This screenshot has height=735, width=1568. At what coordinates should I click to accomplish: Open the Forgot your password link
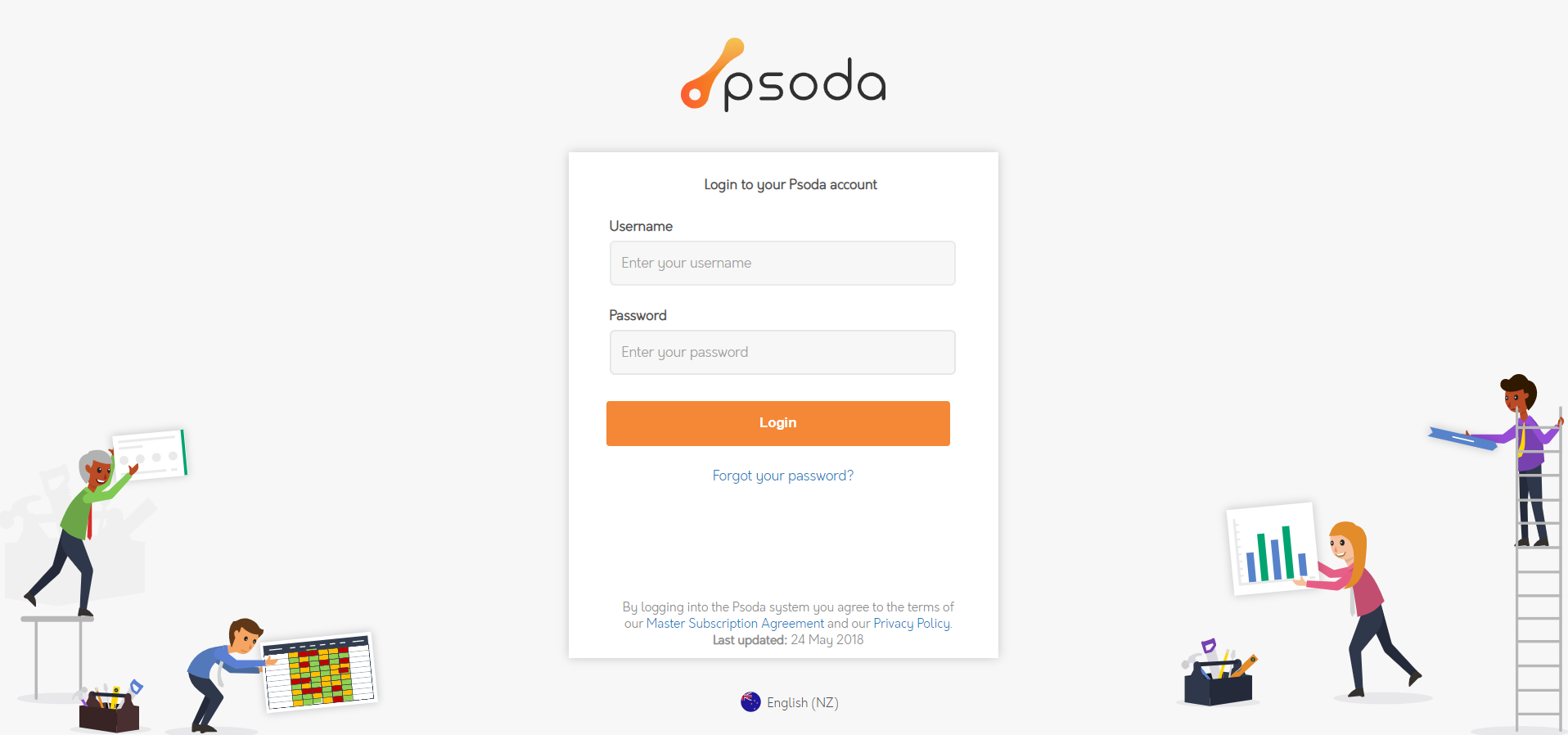[782, 476]
